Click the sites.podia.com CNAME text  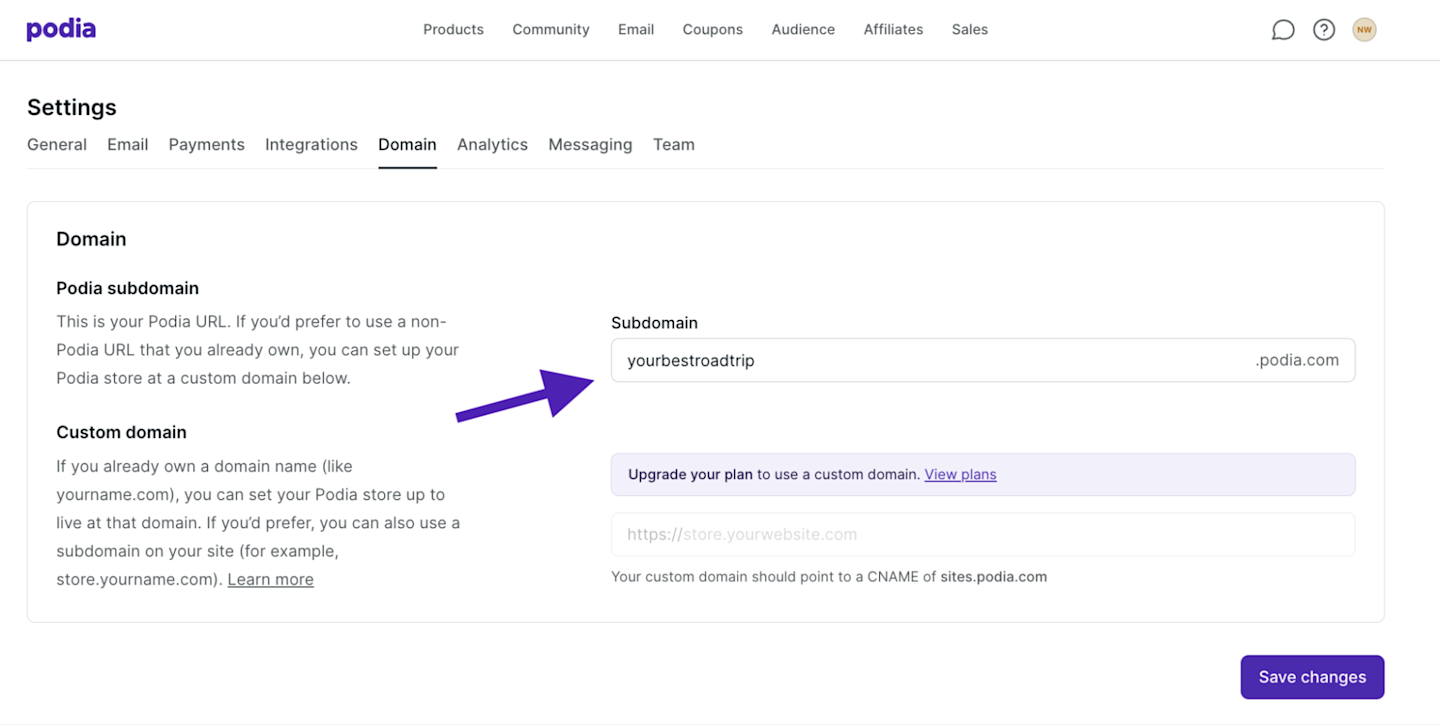click(994, 577)
